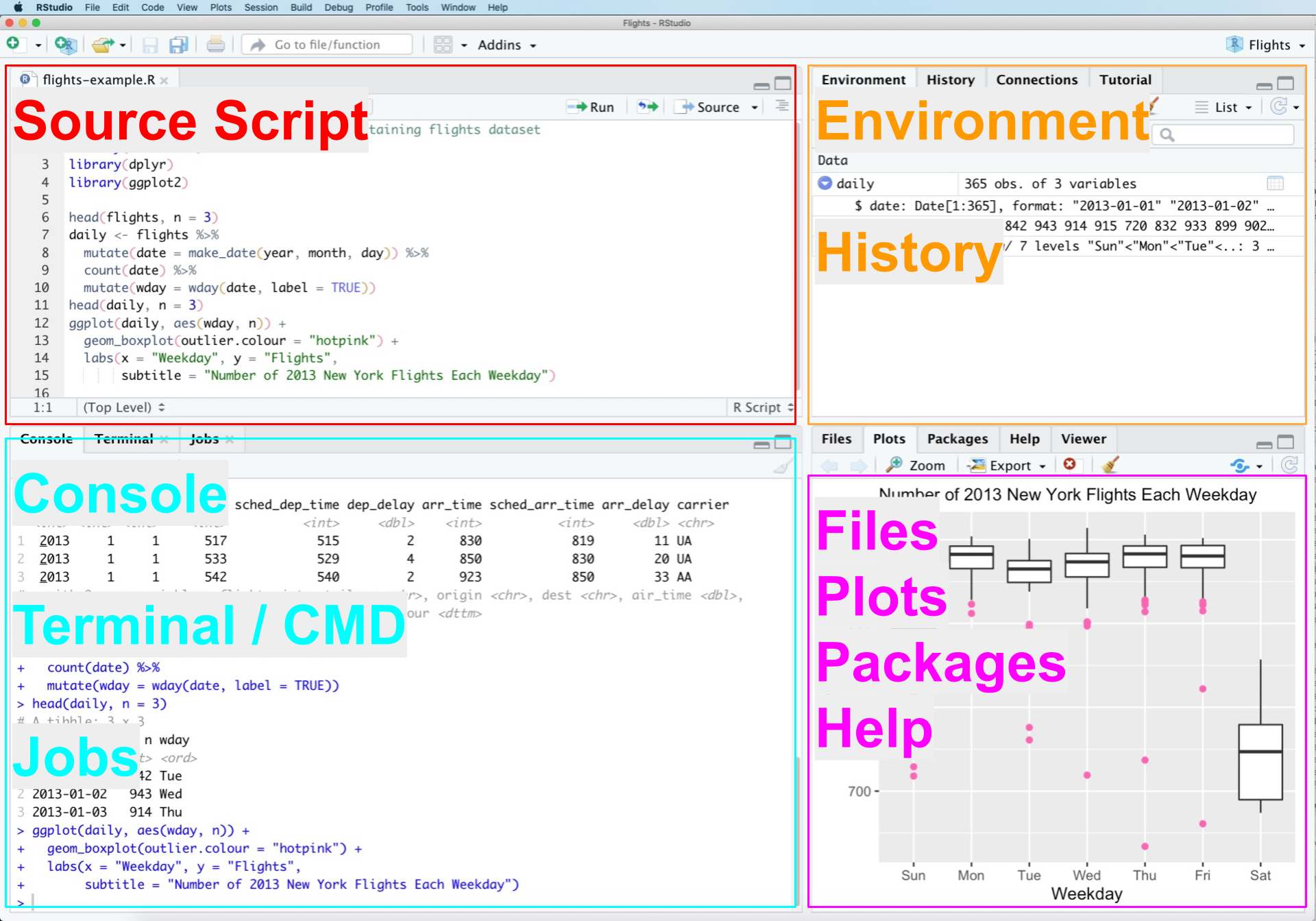The height and width of the screenshot is (921, 1316).
Task: Clear all plots with the broom icon
Action: (x=1110, y=465)
